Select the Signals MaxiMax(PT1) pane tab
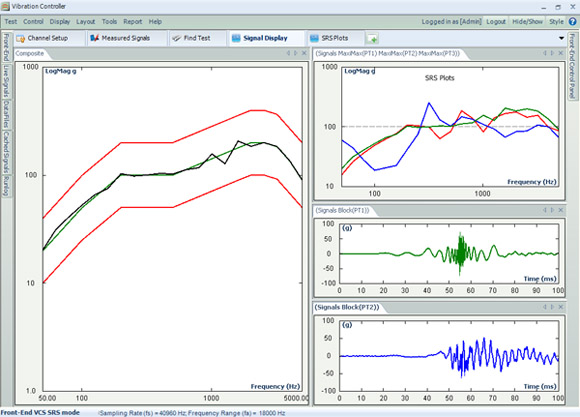 click(x=387, y=54)
